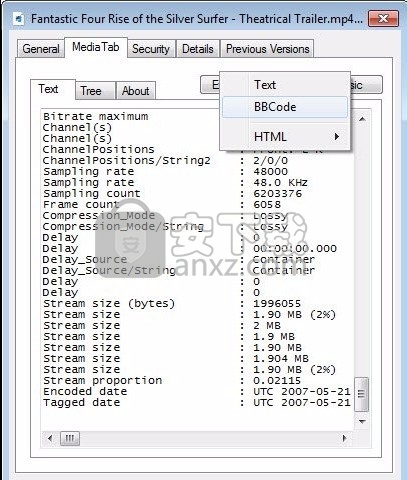Click the vertical scrollbar thumb
The image size is (407, 480).
tap(362, 394)
